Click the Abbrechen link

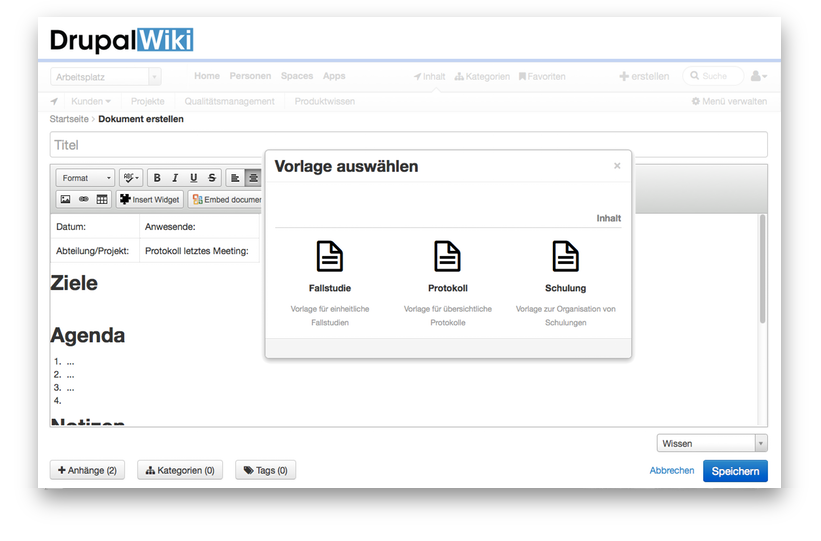click(x=671, y=471)
